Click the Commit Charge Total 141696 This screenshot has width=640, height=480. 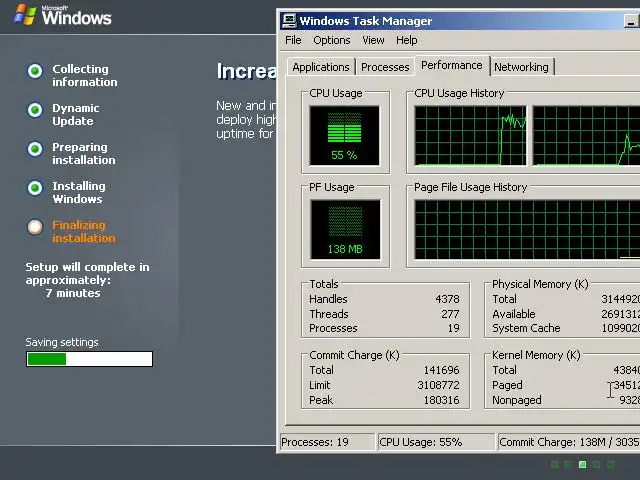point(442,370)
